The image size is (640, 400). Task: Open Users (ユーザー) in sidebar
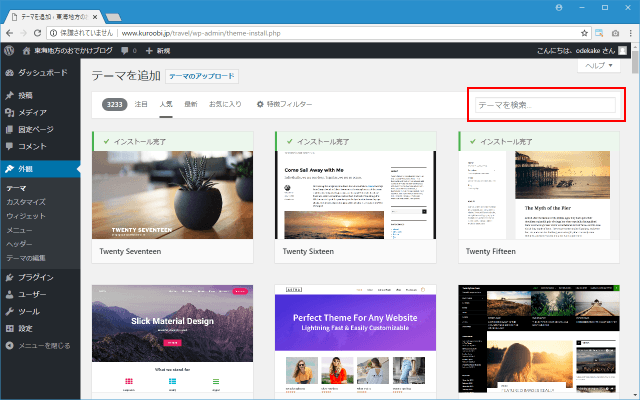(x=32, y=294)
